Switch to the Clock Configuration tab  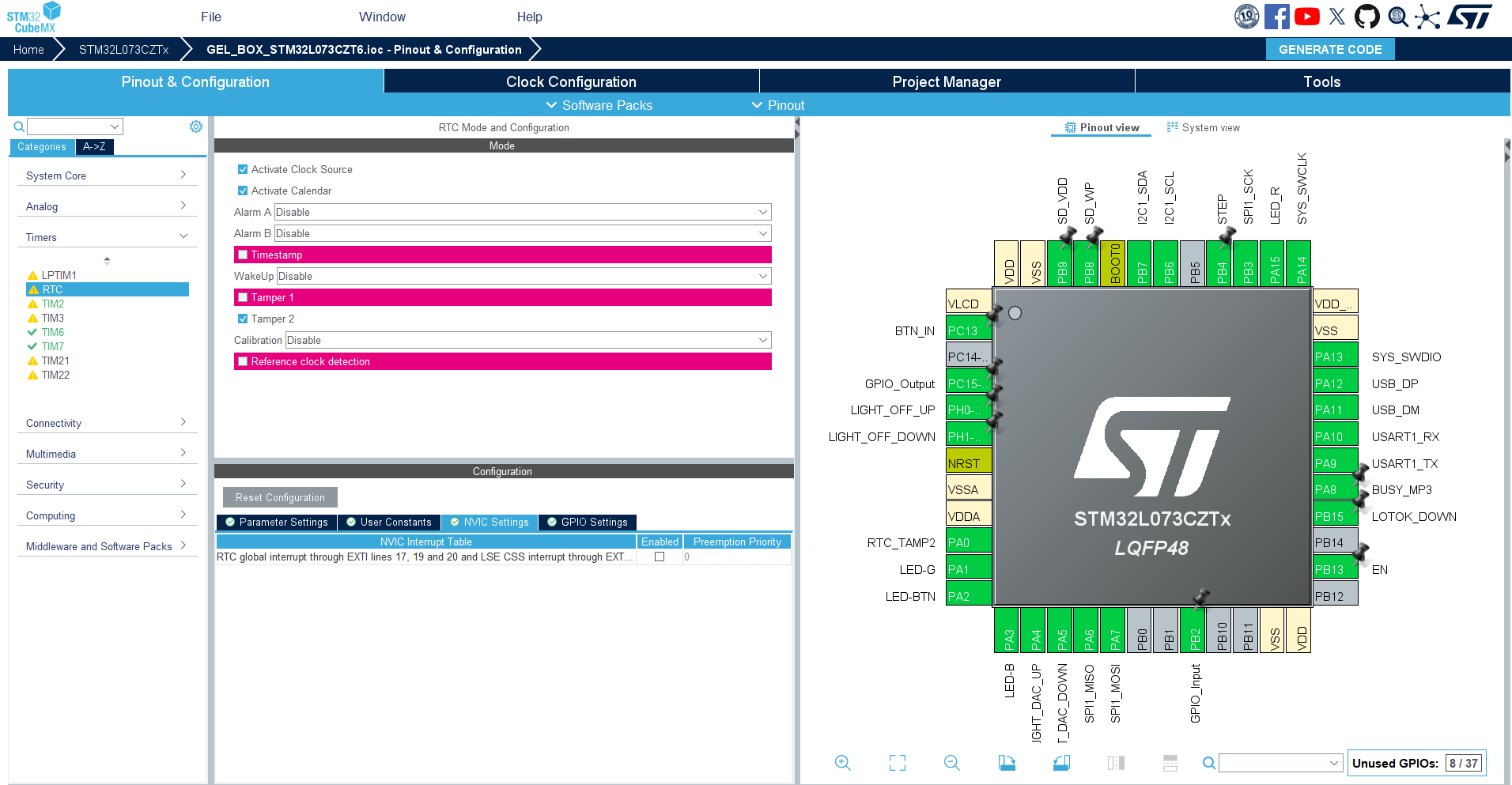click(x=571, y=81)
